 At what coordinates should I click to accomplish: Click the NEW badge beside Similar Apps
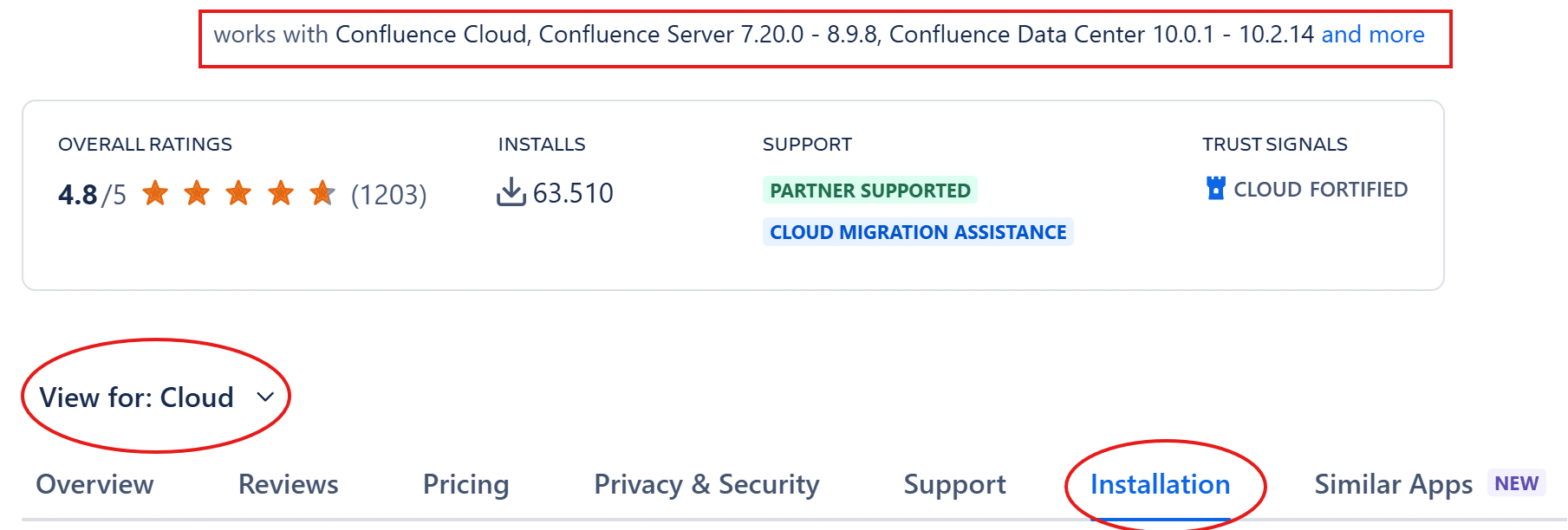(1516, 483)
